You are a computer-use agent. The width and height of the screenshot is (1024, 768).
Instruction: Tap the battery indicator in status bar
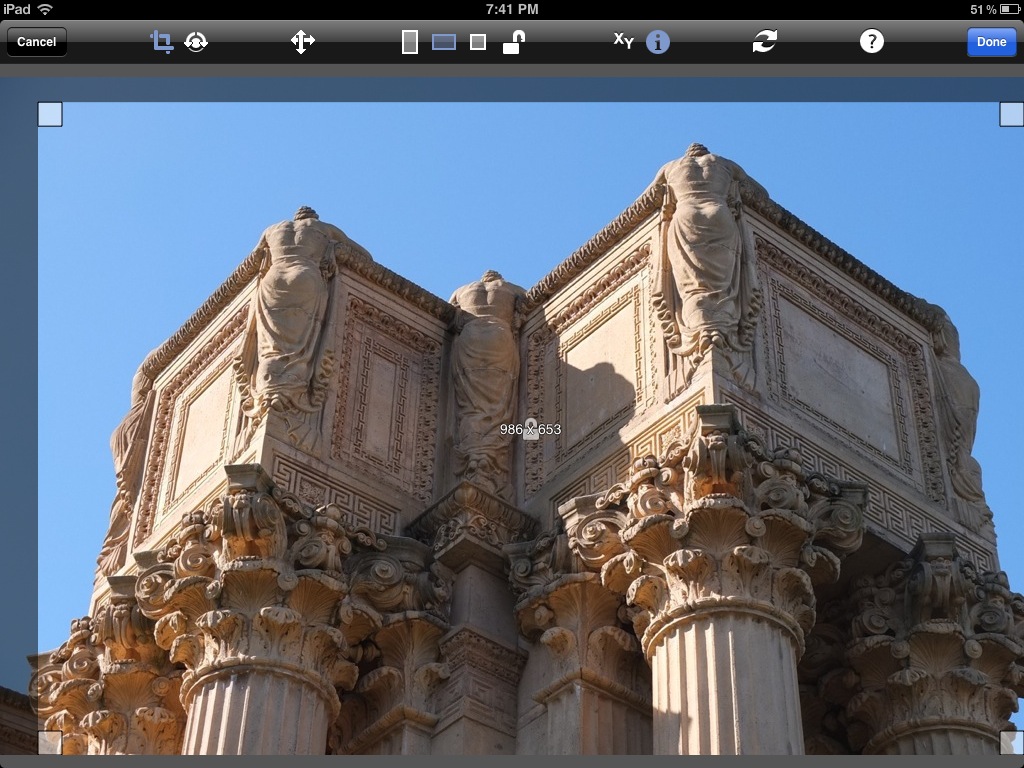pos(1008,9)
